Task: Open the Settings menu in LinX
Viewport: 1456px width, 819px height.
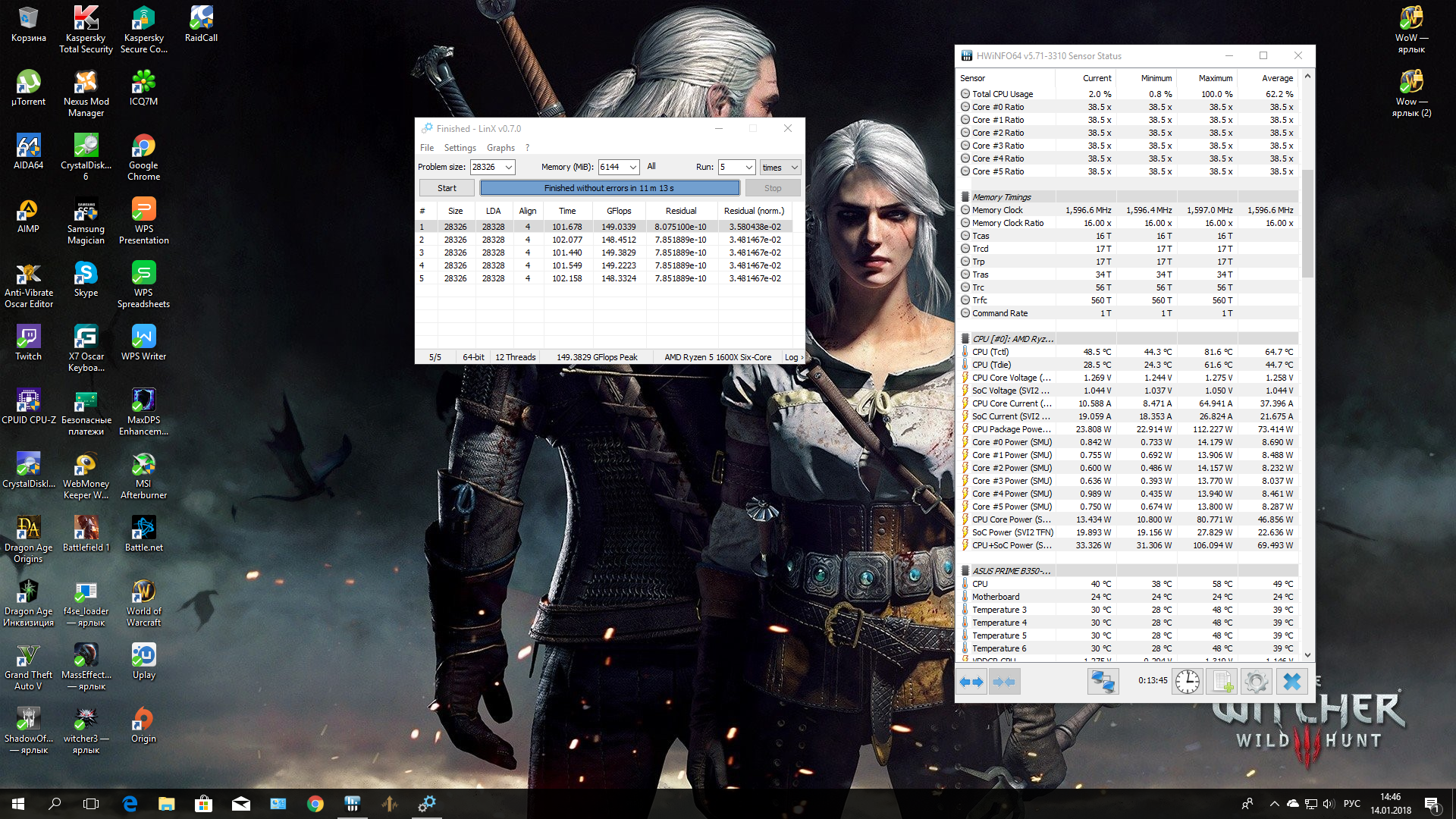Action: [460, 148]
